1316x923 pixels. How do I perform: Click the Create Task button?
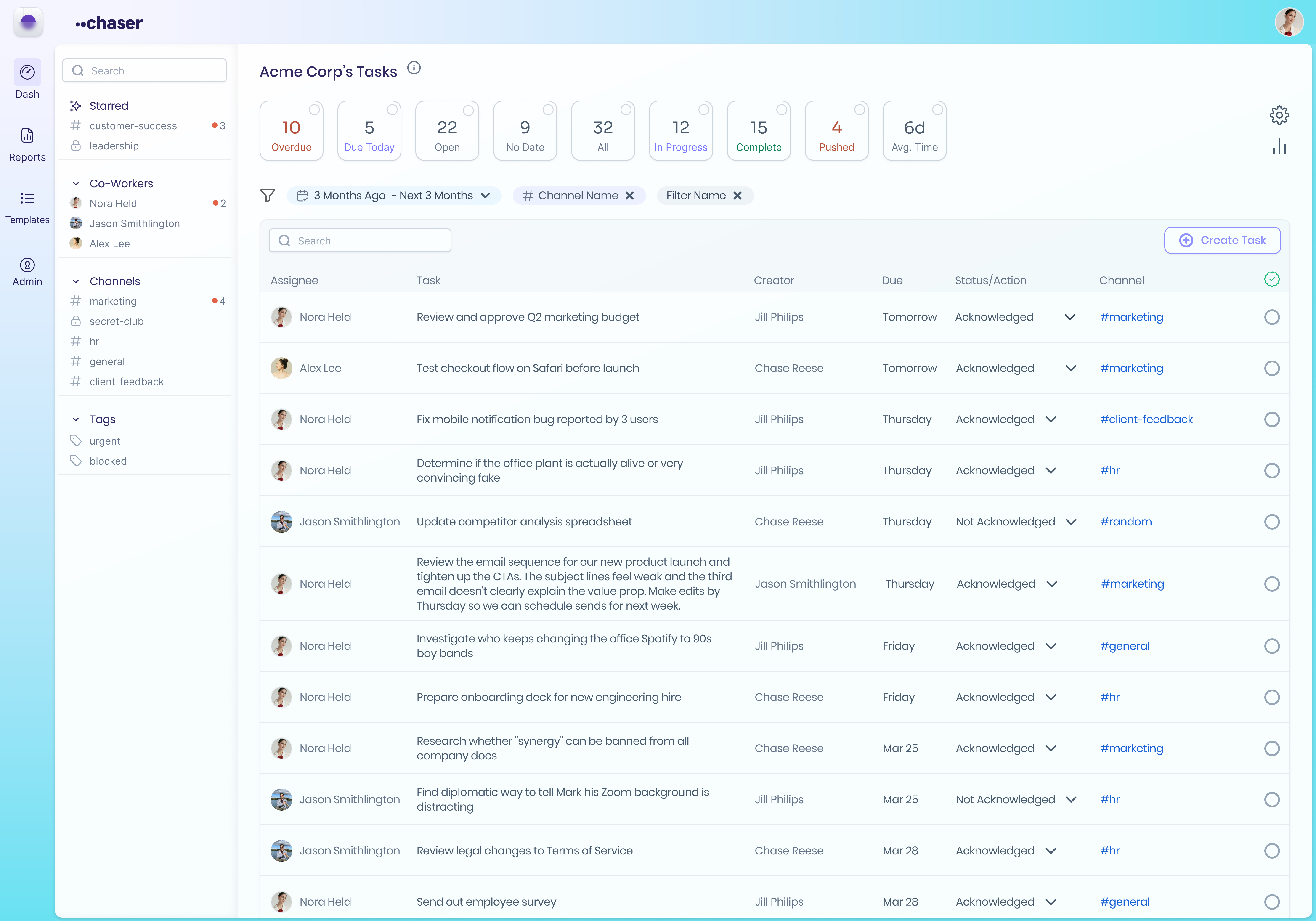[x=1222, y=240]
